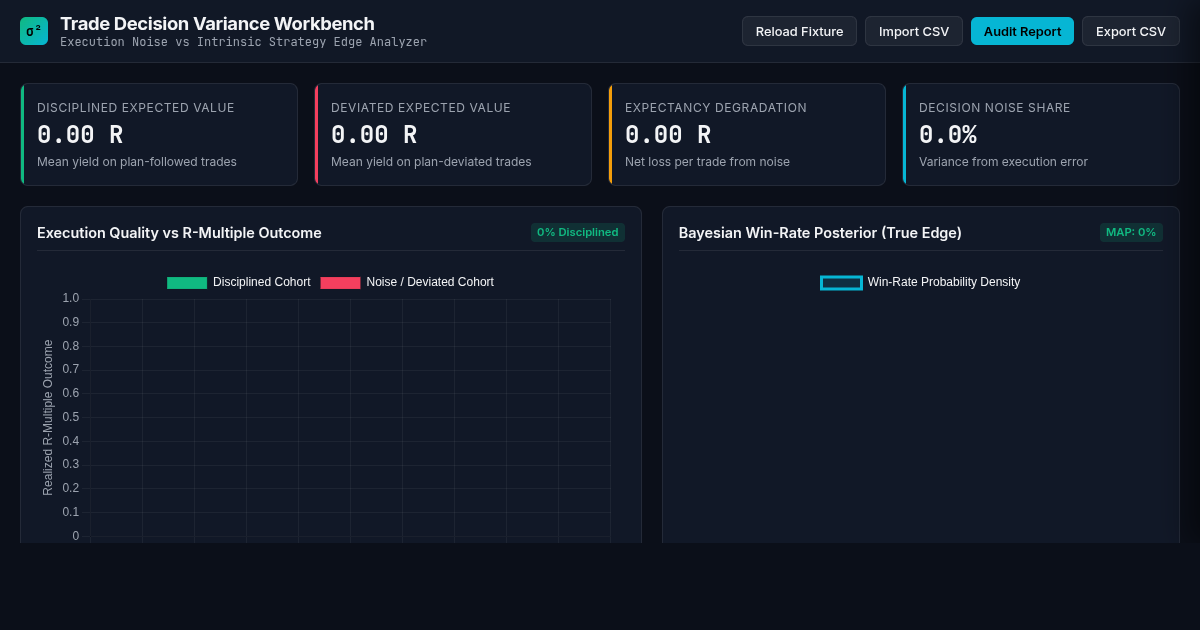Click the subtitle 'Execution Noise vs Intrinsic Strategy Edge Analyzer'
Screen dimensions: 1200x630
(x=243, y=42)
